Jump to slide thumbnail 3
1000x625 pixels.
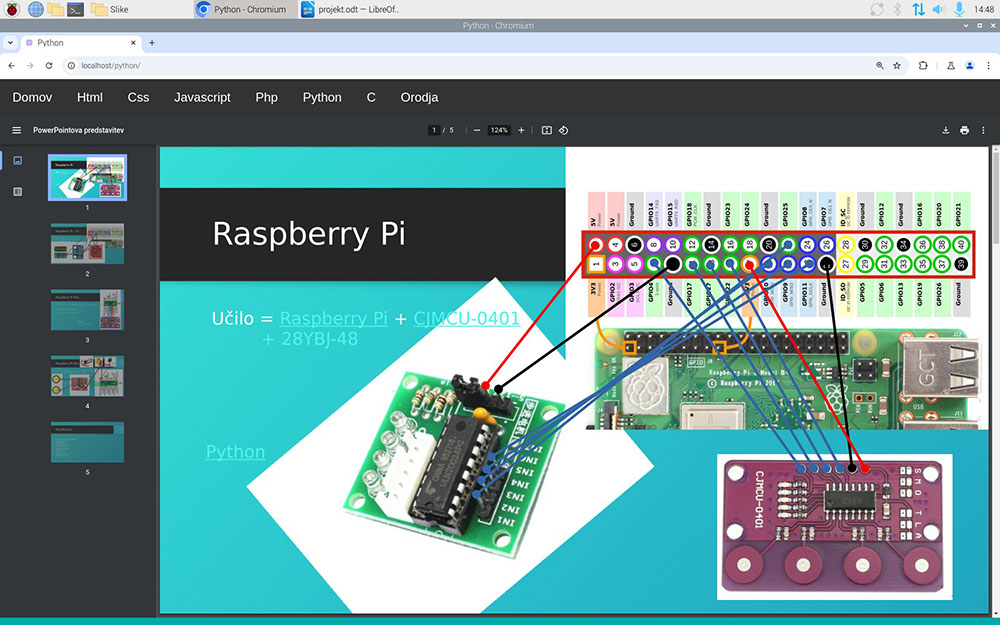(87, 310)
